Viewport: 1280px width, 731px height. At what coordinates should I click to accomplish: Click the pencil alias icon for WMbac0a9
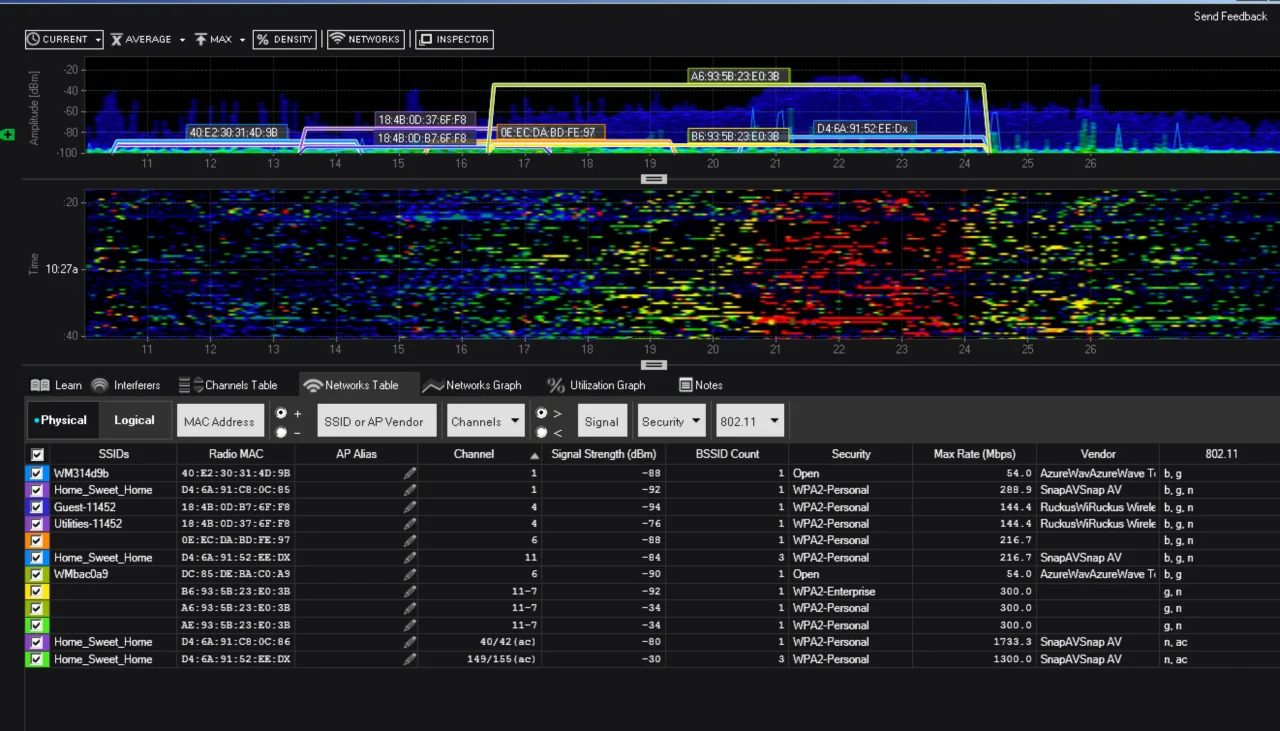point(409,575)
